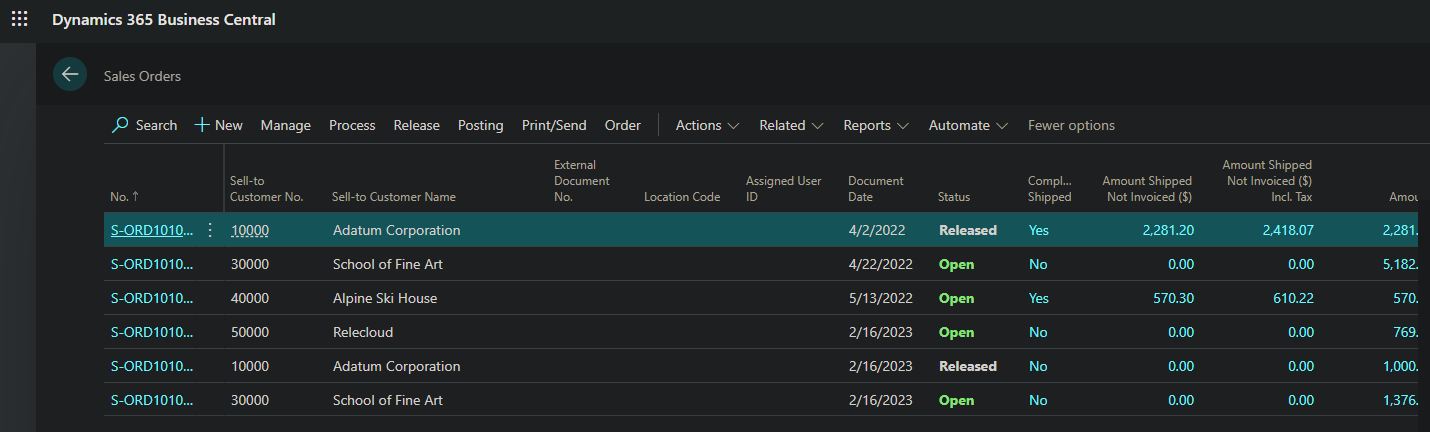Click Amount Shipped Not Invoiced ($) header

coord(1147,189)
